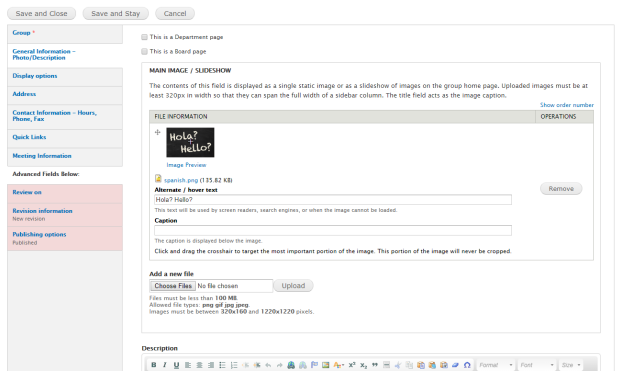Click the Hola? Hello? image thumbnail
This screenshot has height=389, width=622.
[190, 142]
